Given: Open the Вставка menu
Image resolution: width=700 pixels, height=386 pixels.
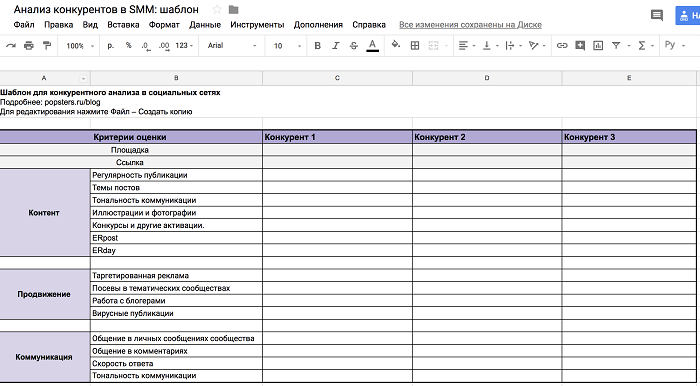Looking at the screenshot, I should (x=123, y=25).
